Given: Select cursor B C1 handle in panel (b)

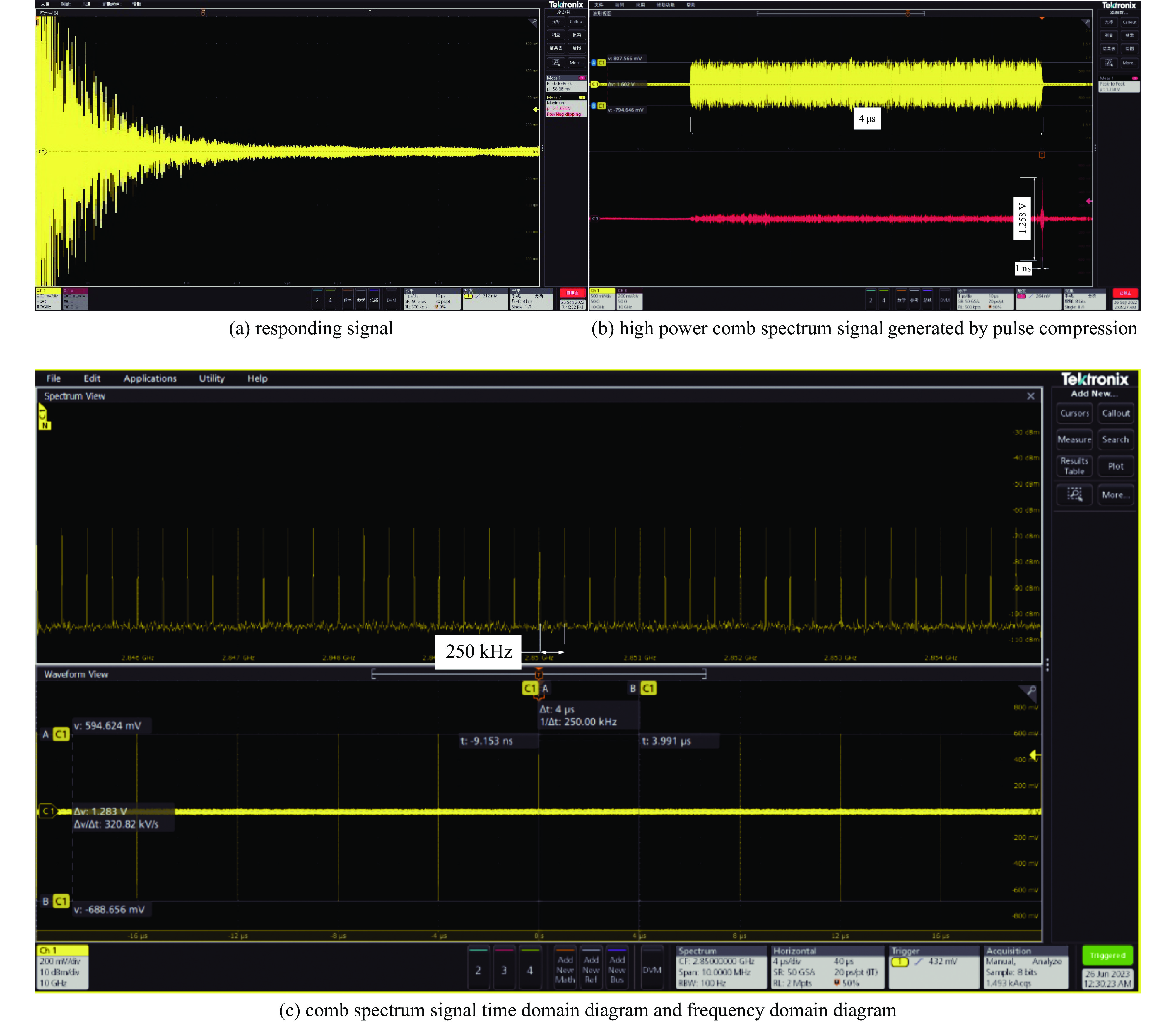Looking at the screenshot, I should pos(598,105).
